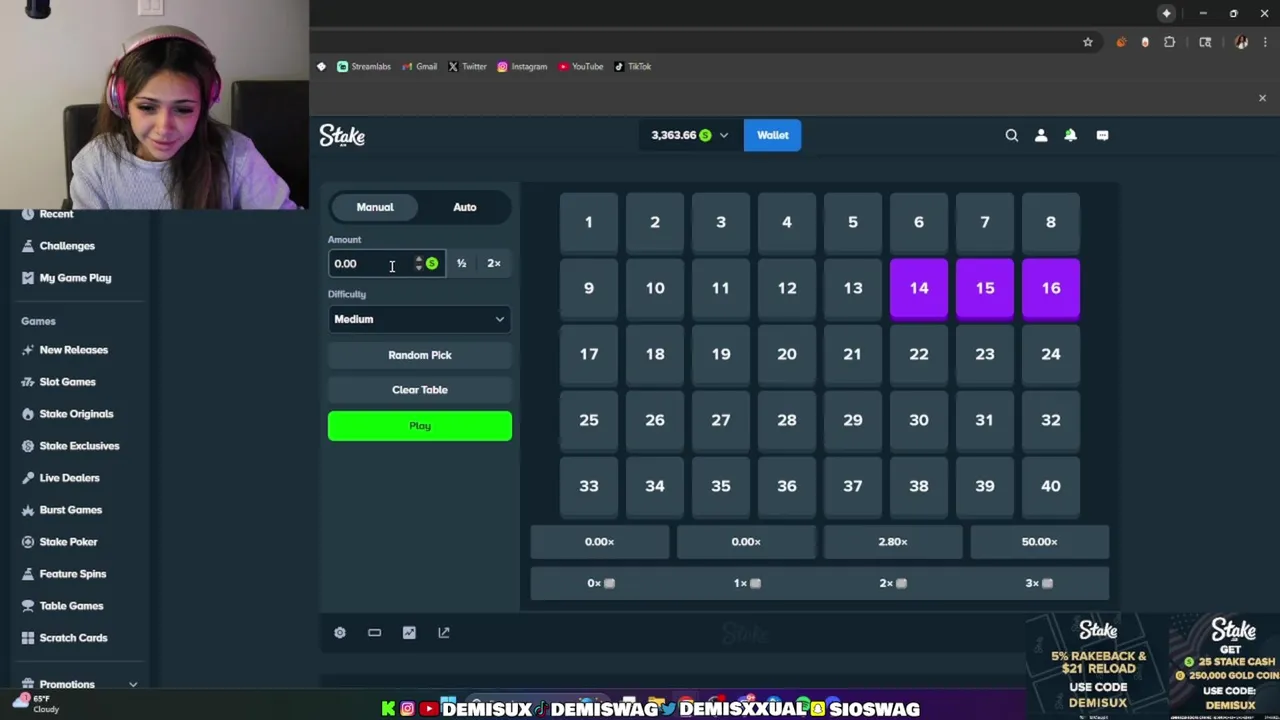Click the 3× hits indicator
This screenshot has height=720, width=1280.
pyautogui.click(x=1039, y=583)
